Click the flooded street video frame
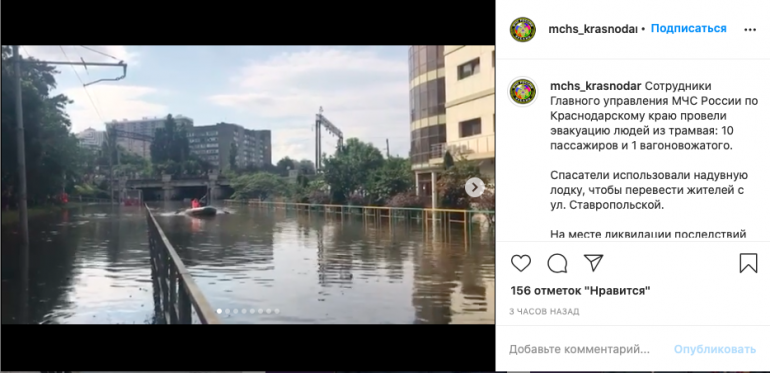The width and height of the screenshot is (770, 373). pos(248,185)
